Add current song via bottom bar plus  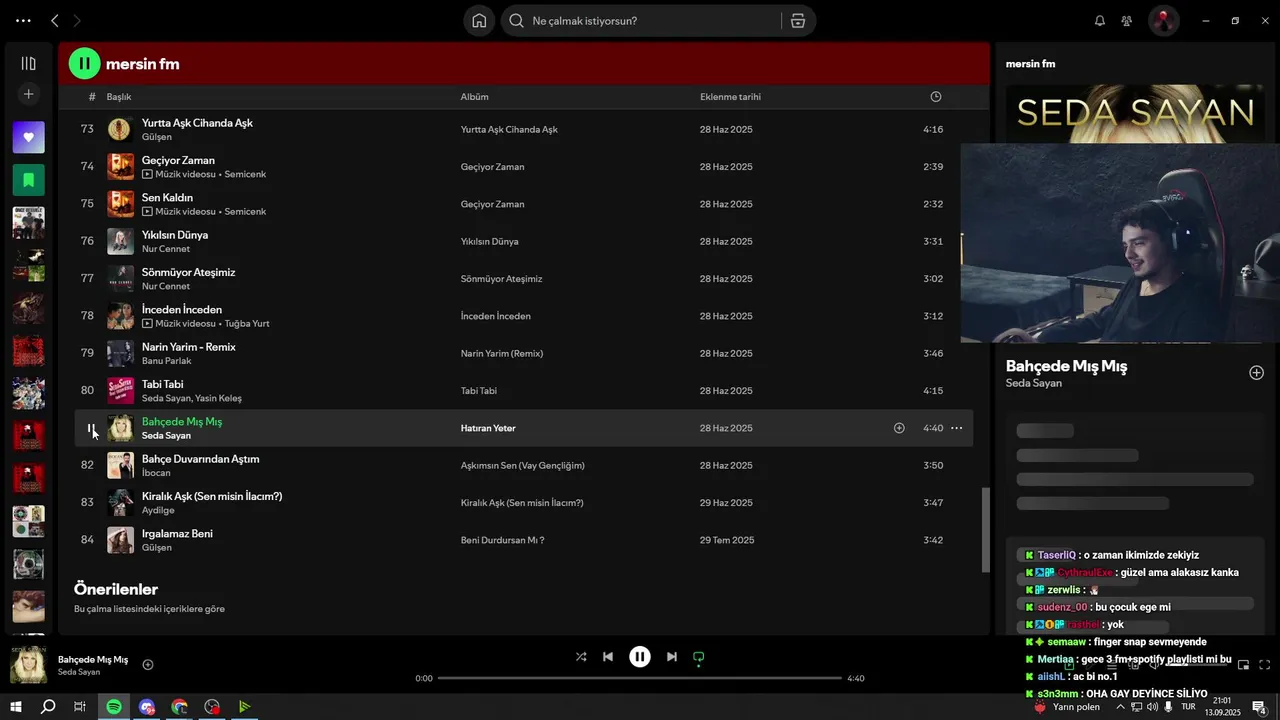148,665
